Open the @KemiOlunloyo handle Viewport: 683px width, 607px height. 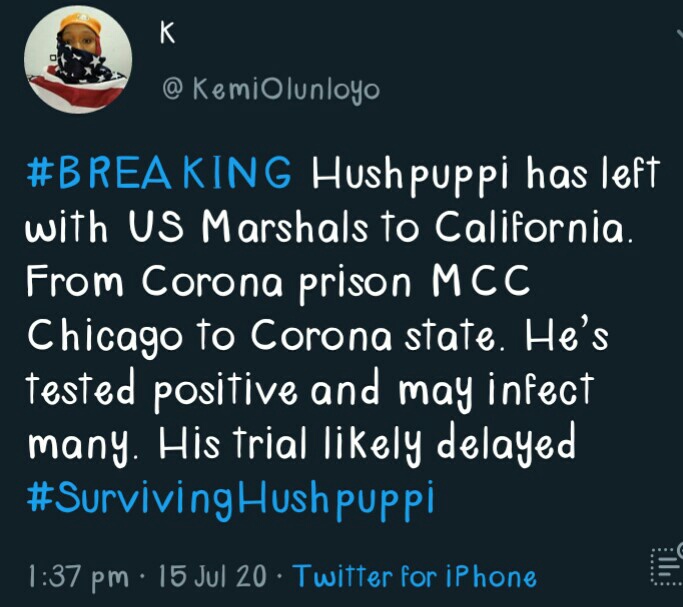pos(271,90)
